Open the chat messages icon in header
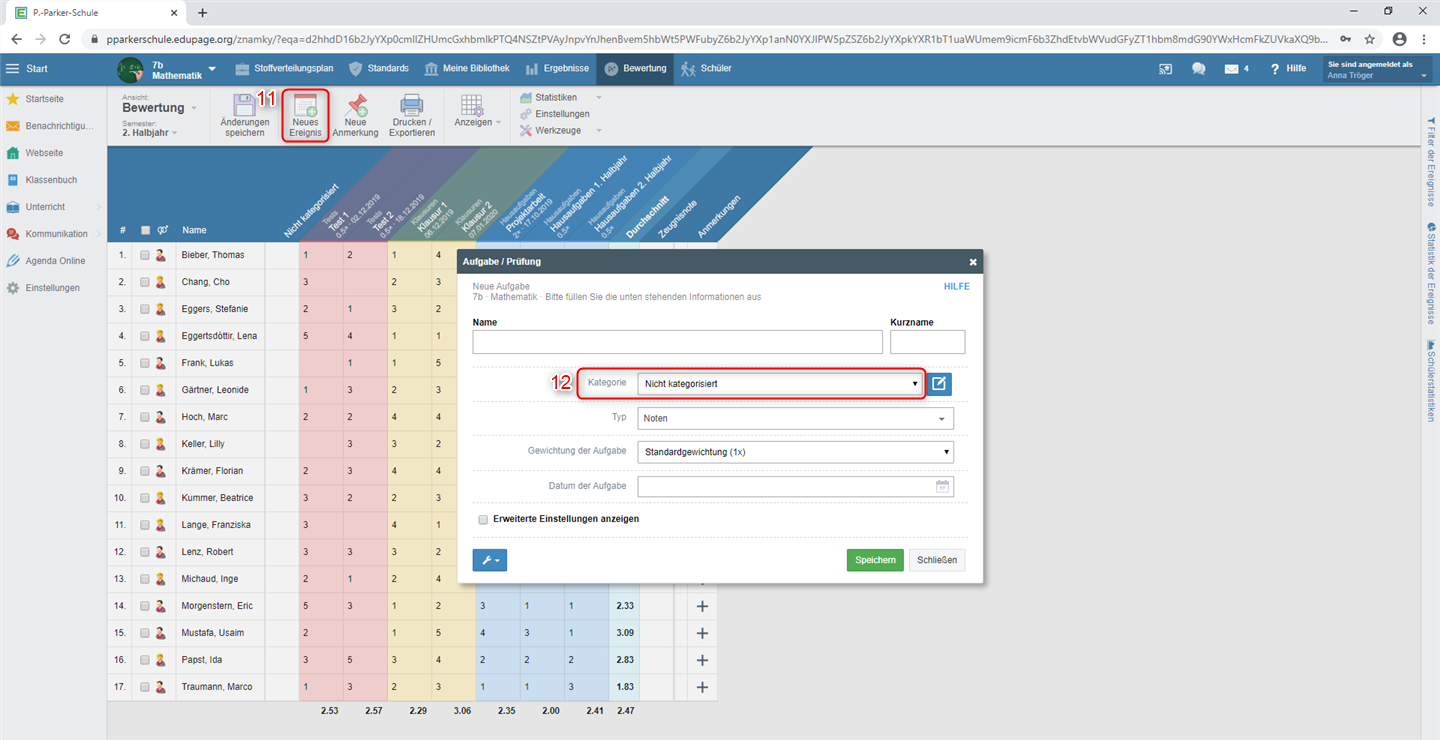 (x=1198, y=69)
